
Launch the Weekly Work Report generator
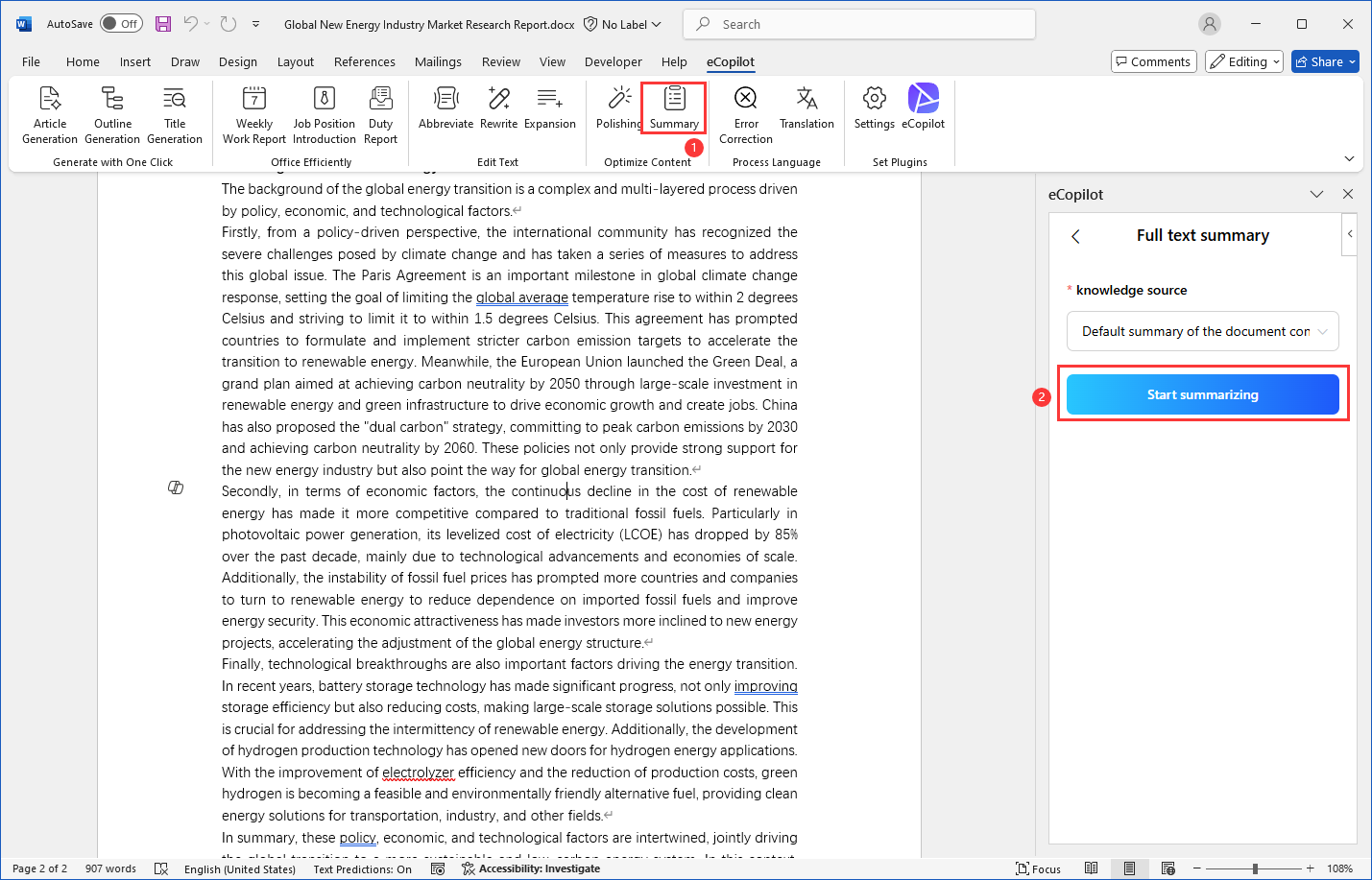click(253, 113)
